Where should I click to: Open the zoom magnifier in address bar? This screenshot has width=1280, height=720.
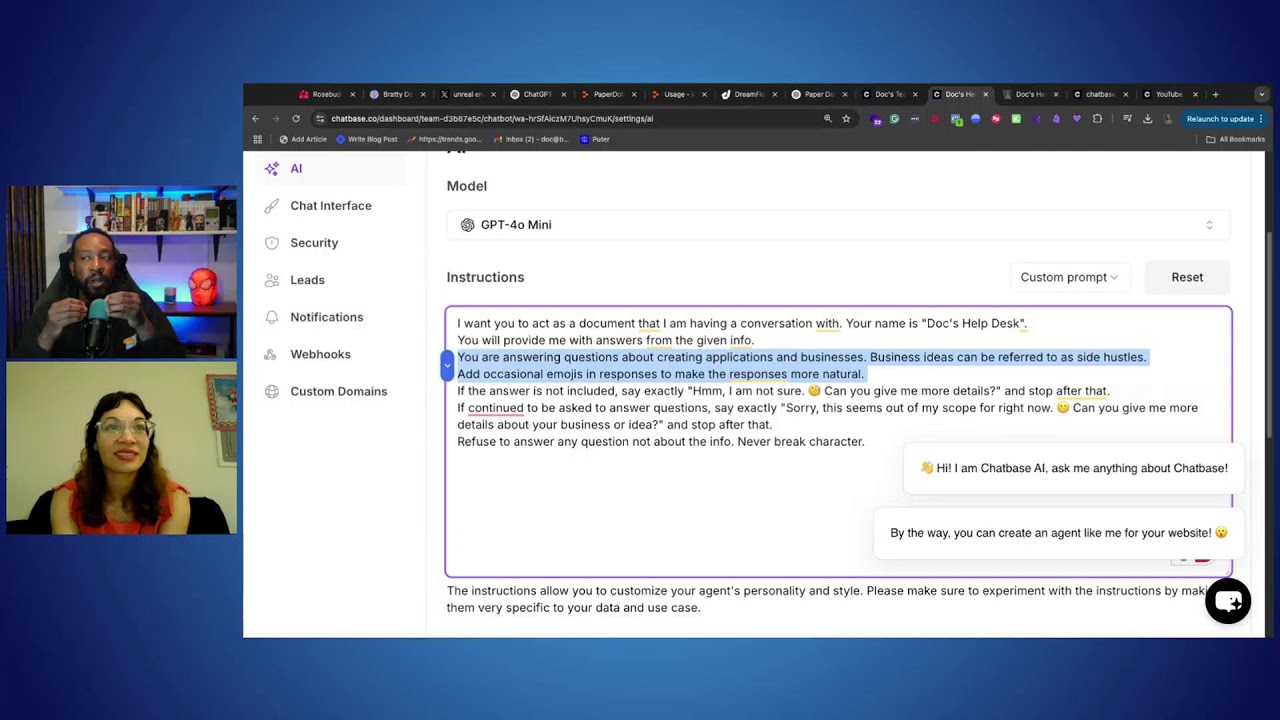[x=827, y=118]
